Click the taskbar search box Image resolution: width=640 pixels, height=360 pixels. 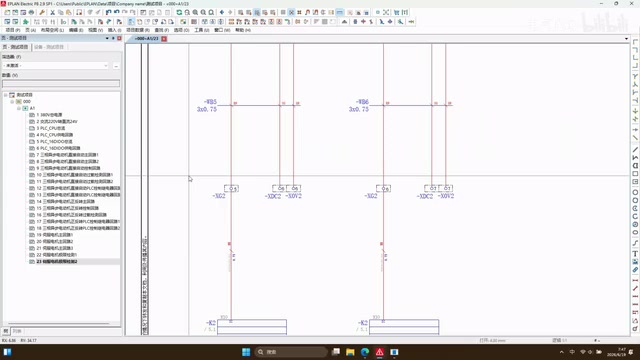[291, 352]
